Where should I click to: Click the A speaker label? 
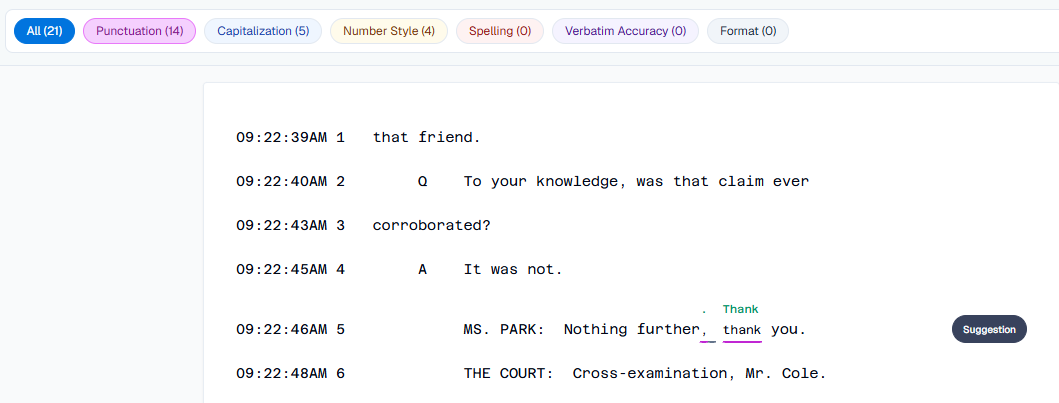(423, 269)
